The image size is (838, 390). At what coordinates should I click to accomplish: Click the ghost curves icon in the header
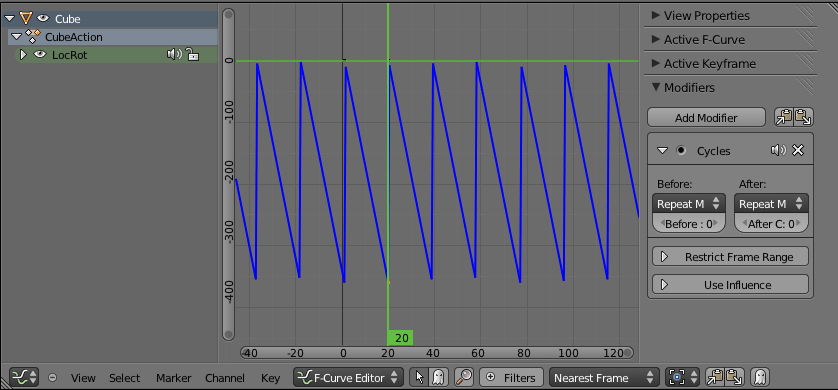(759, 377)
